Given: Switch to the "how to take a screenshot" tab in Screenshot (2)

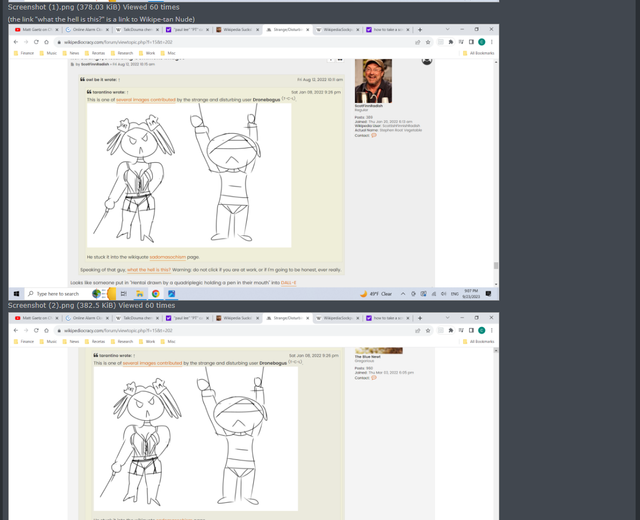Looking at the screenshot, I should 388,318.
